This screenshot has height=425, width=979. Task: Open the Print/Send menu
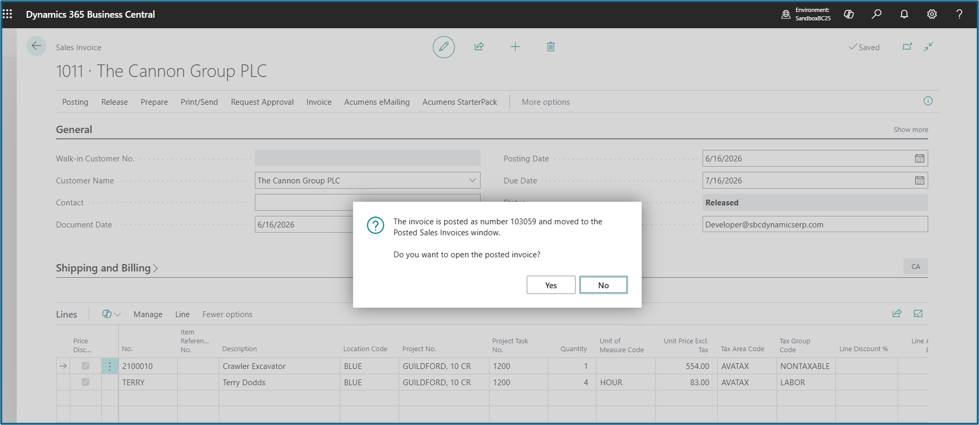pos(199,102)
